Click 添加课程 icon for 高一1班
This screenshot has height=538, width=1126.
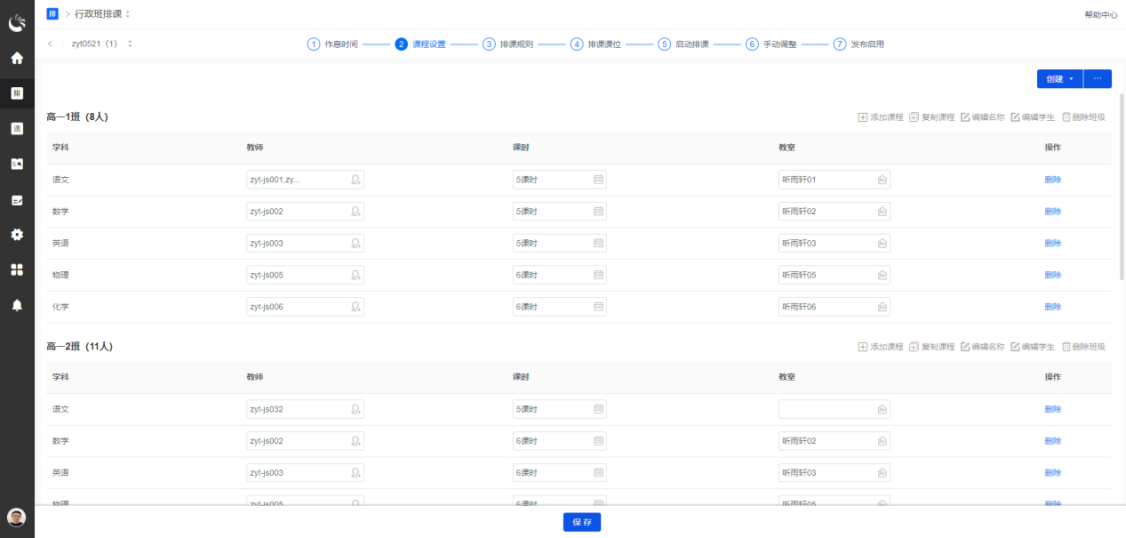(x=863, y=118)
